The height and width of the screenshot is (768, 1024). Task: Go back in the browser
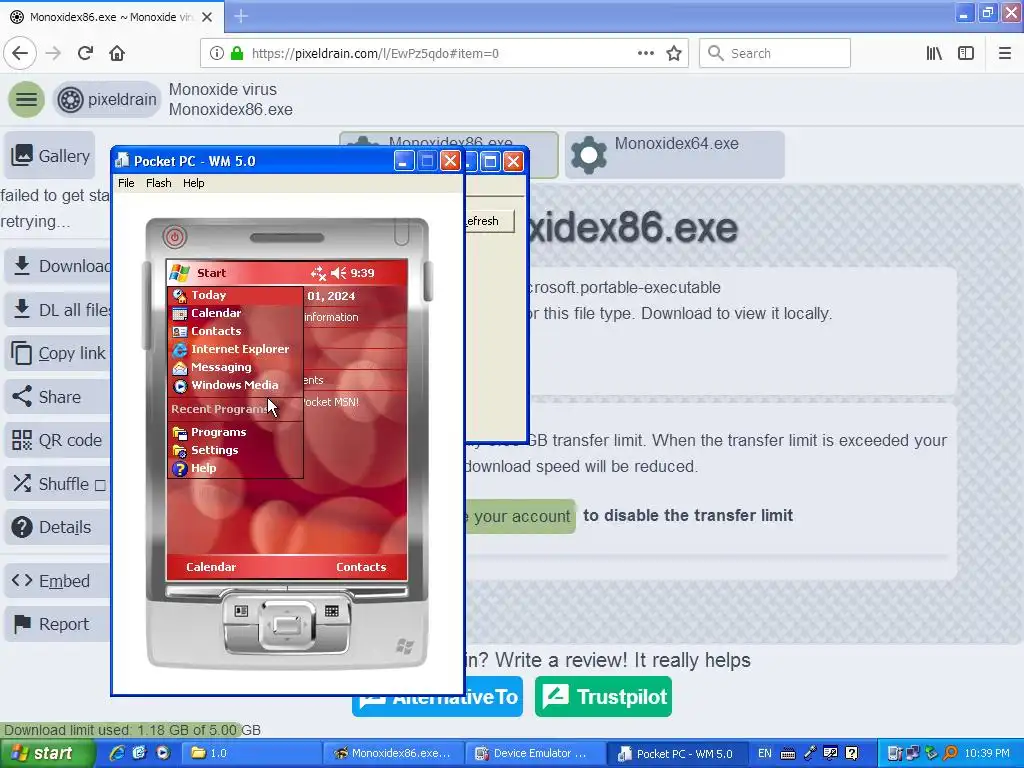coord(20,53)
